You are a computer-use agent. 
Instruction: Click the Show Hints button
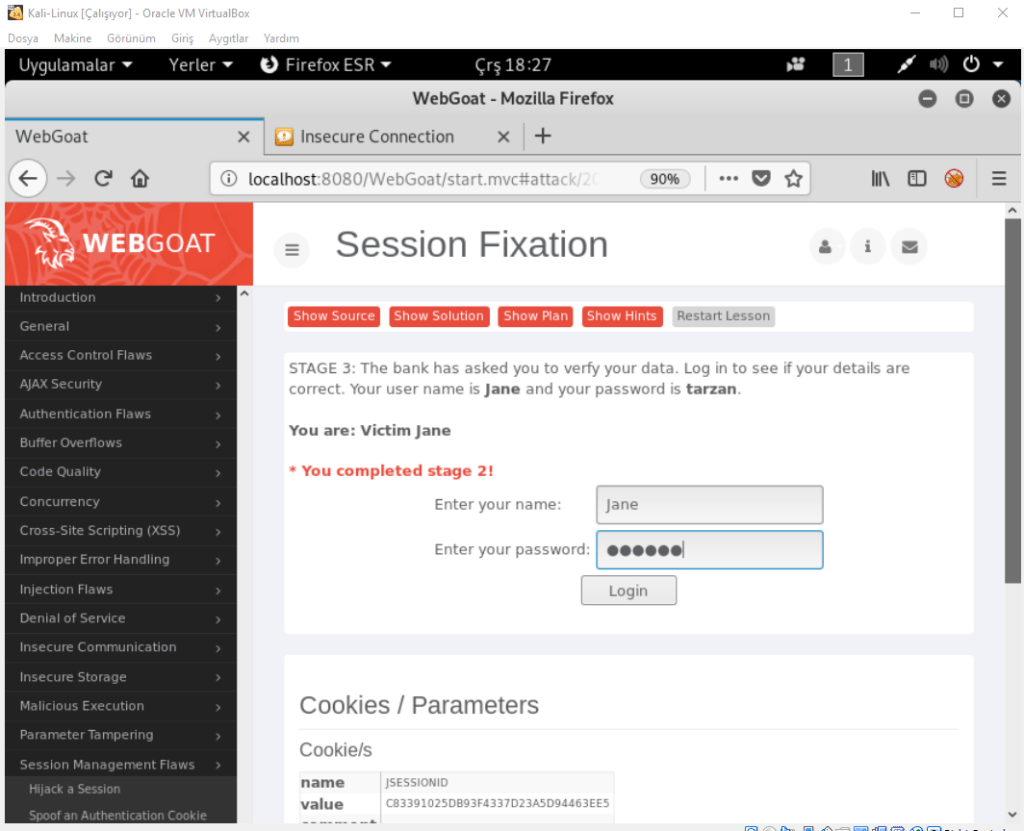coord(621,316)
